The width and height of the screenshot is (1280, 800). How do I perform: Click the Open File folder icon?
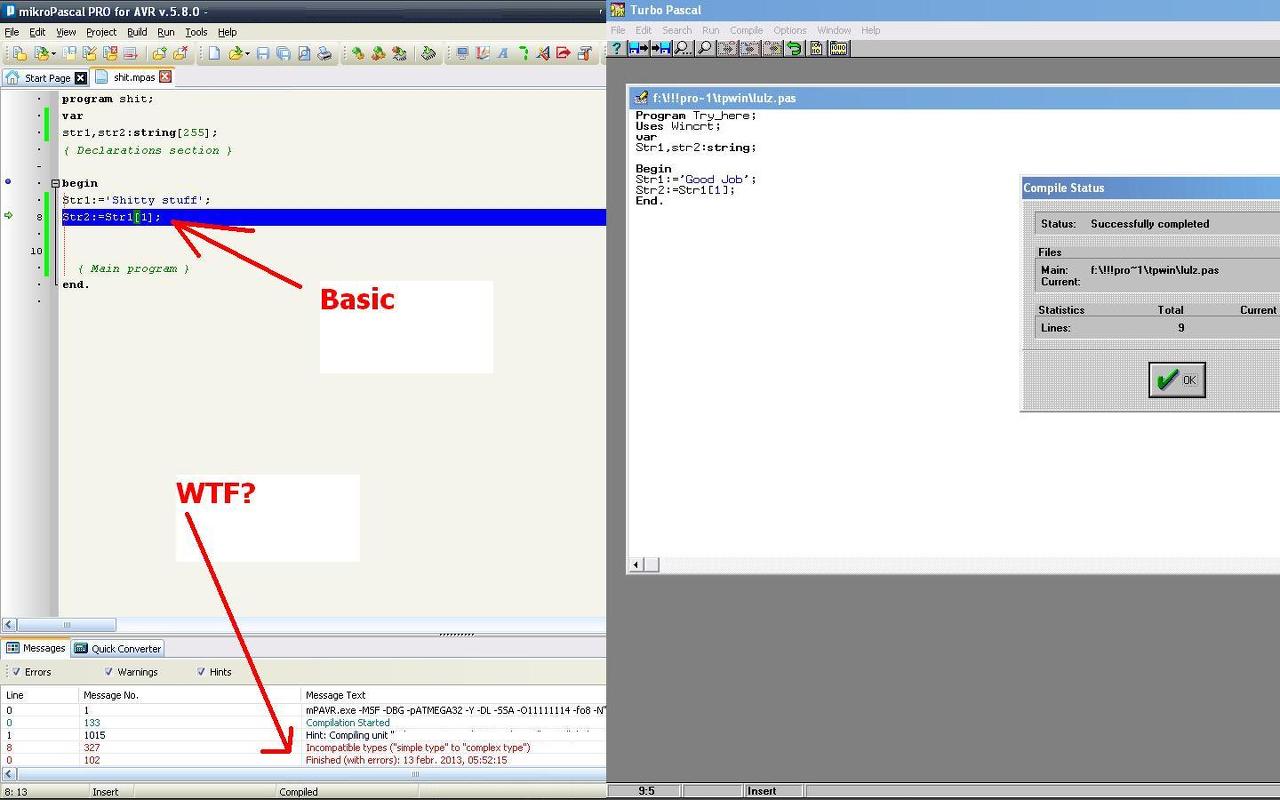[235, 54]
